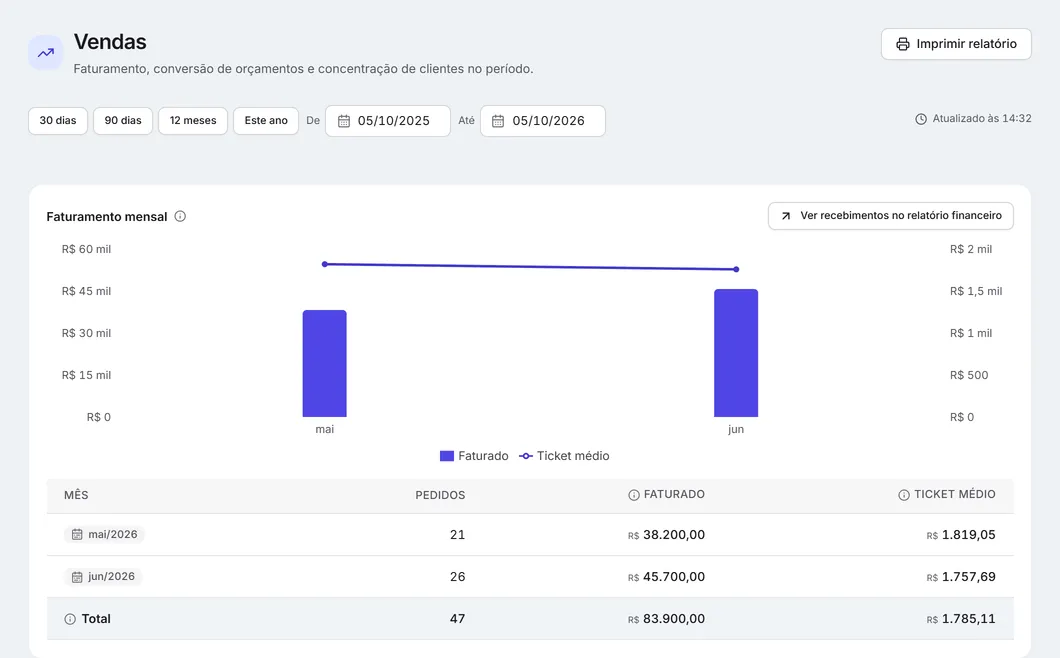The image size is (1060, 658).
Task: Click the R$ 1,5 mil axis label
Action: pyautogui.click(x=975, y=291)
